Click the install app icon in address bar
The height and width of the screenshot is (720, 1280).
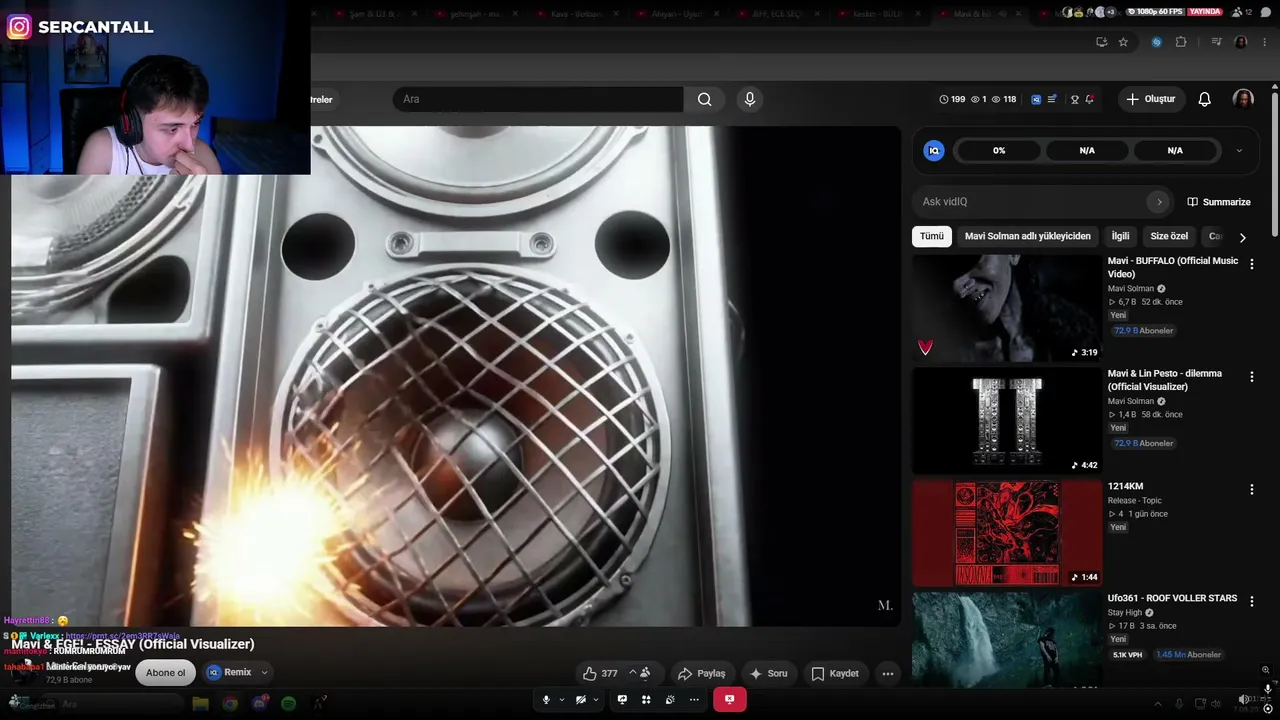tap(1101, 42)
